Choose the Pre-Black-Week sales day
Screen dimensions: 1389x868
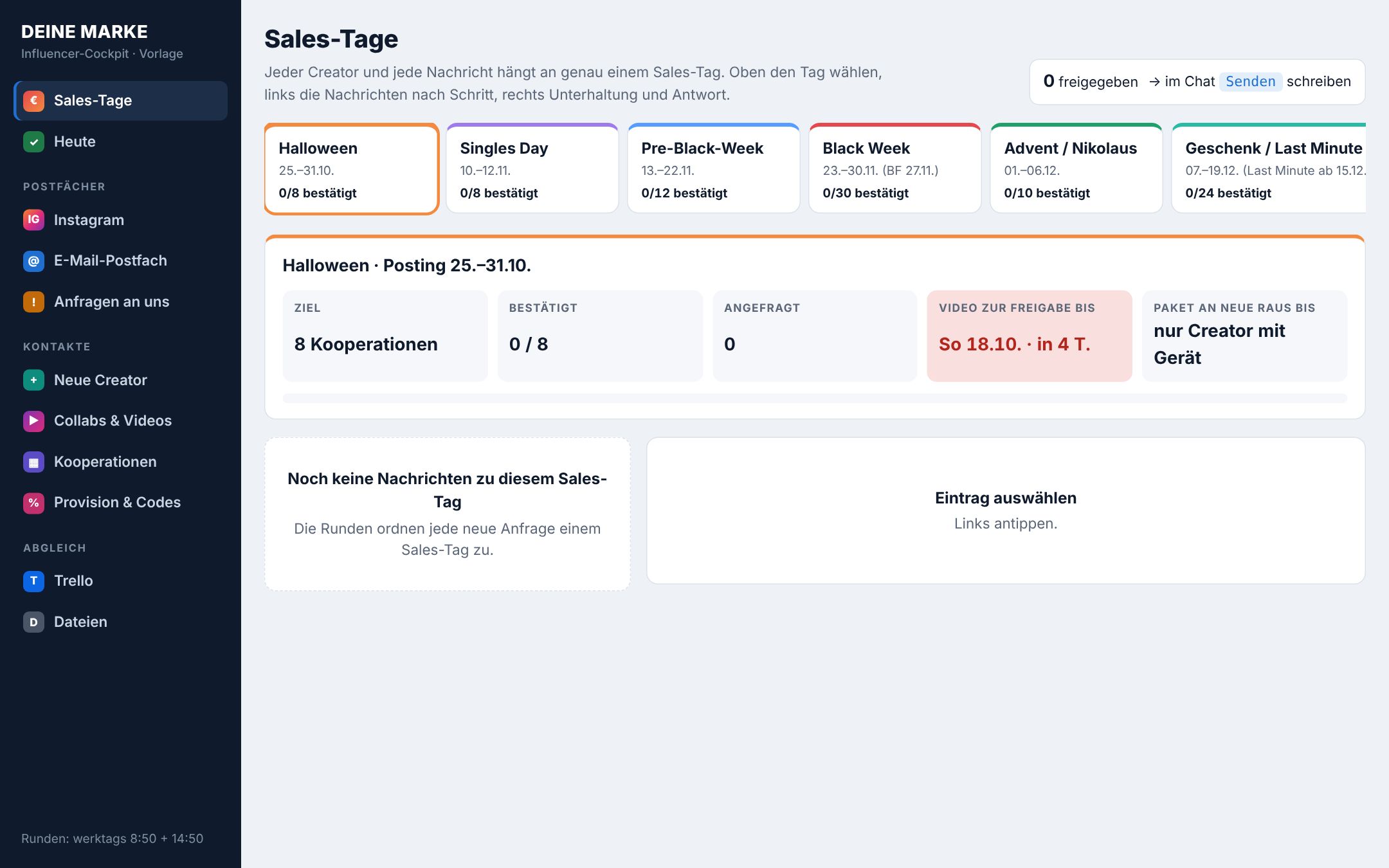[x=714, y=168]
